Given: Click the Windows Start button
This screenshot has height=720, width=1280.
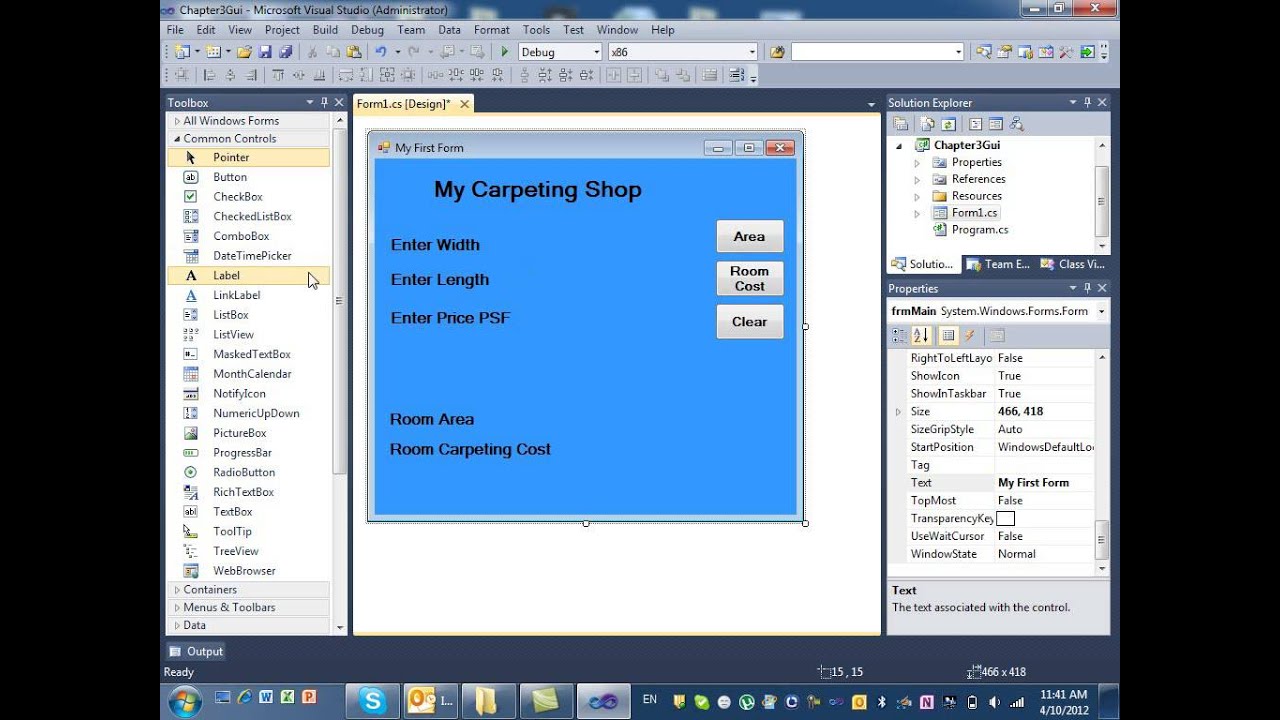Looking at the screenshot, I should 186,701.
